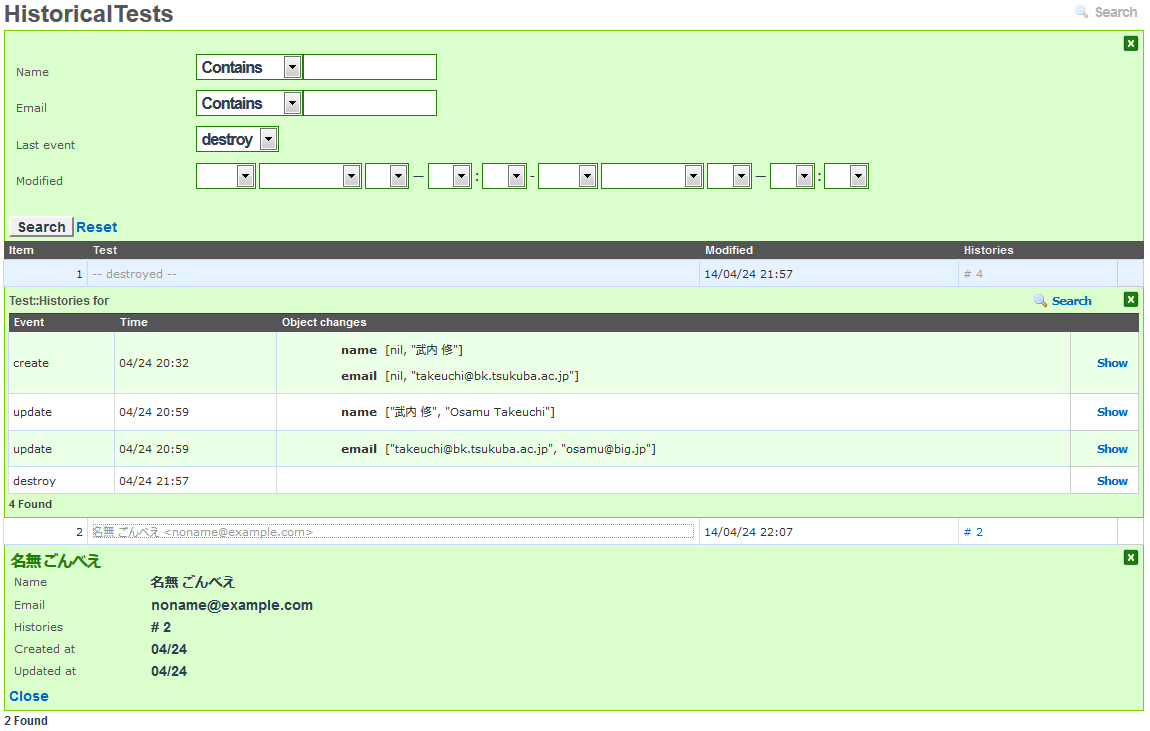
Task: Show the create event history entry
Action: (x=1112, y=363)
